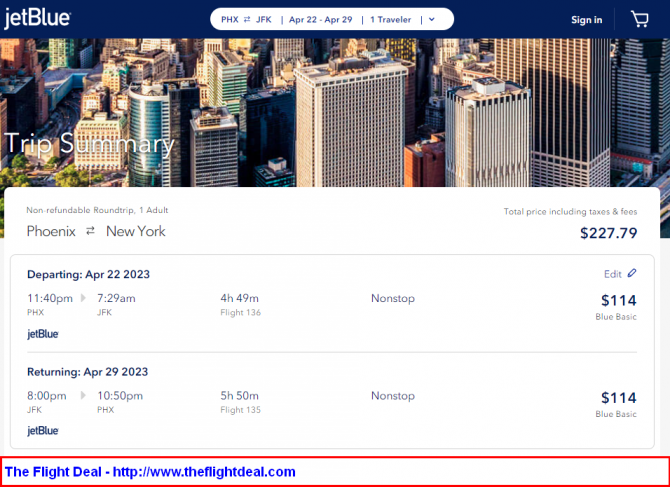The height and width of the screenshot is (487, 670).
Task: Expand the search summary chevron dropdown
Action: [x=432, y=20]
